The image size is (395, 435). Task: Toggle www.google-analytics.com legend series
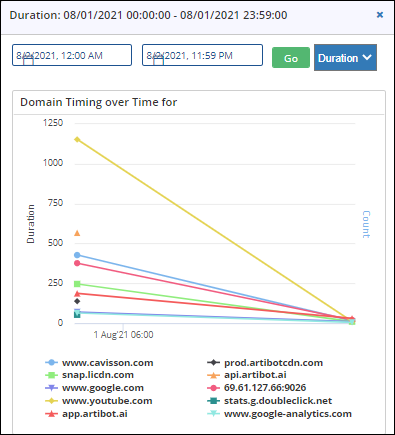tap(279, 414)
